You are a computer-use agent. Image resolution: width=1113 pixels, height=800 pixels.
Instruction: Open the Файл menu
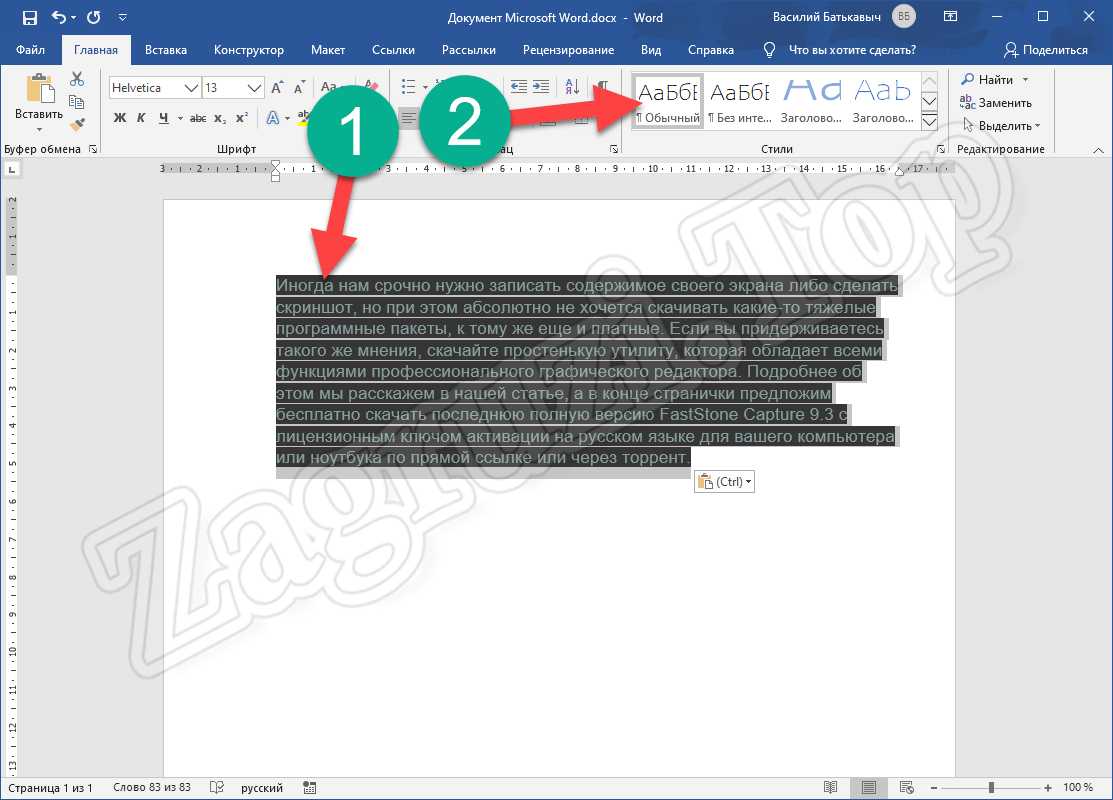[x=31, y=50]
